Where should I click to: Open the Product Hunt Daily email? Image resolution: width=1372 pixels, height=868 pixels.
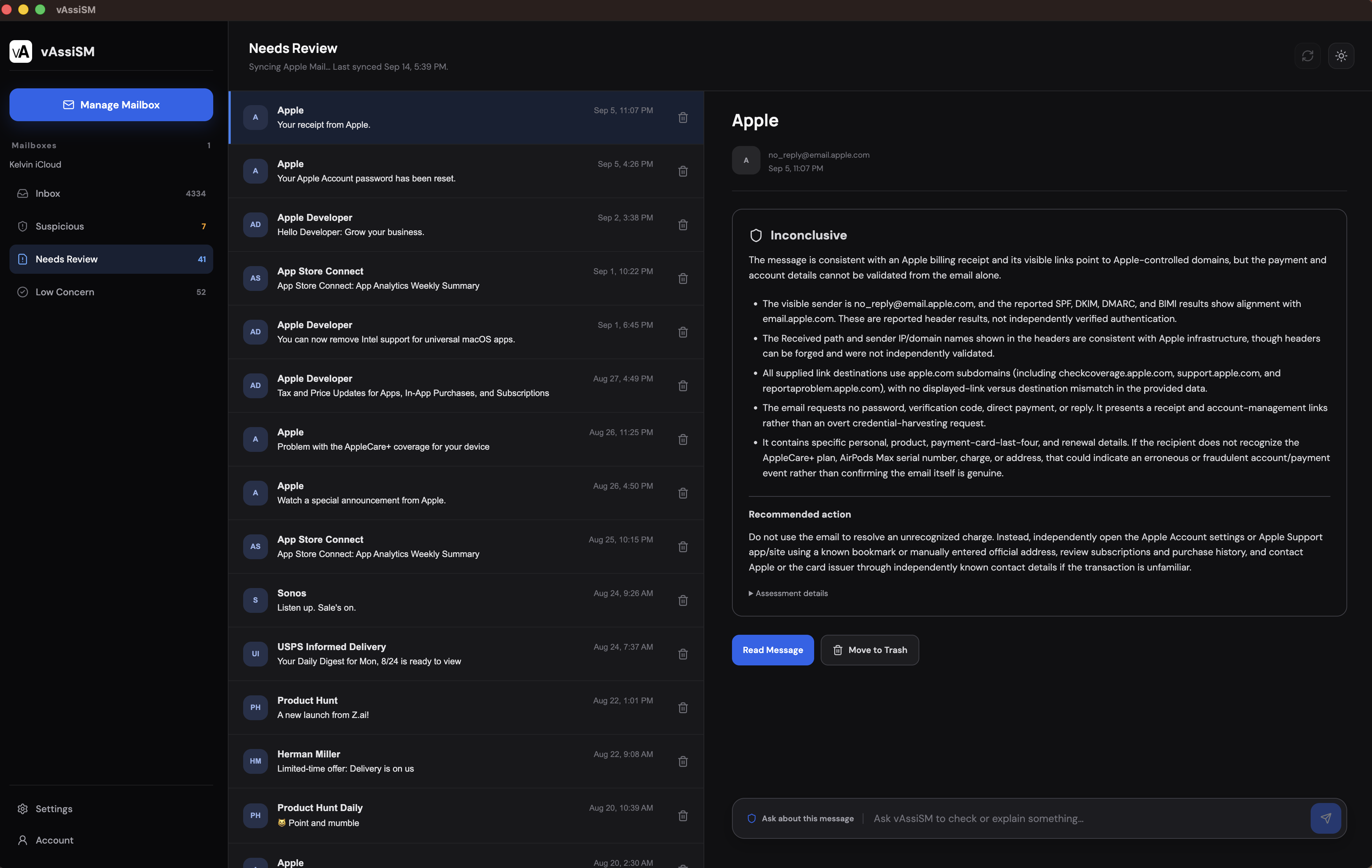[x=466, y=815]
